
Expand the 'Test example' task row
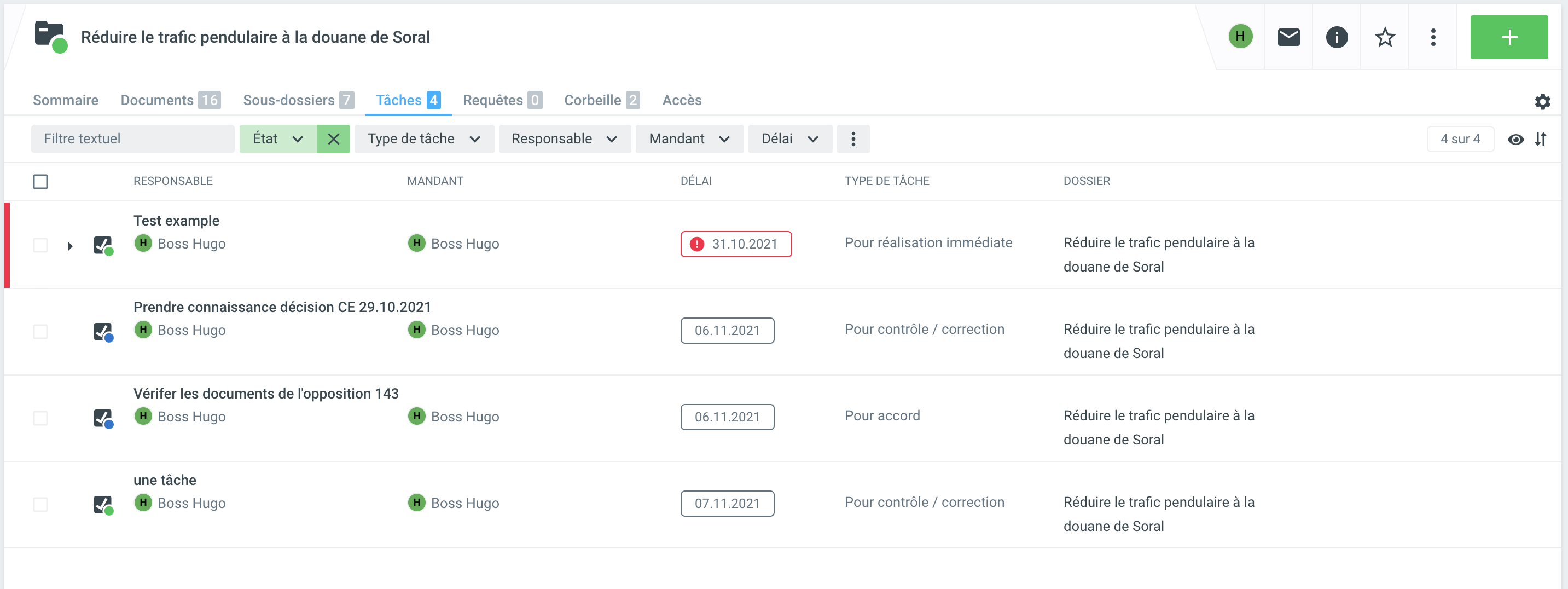coord(70,245)
